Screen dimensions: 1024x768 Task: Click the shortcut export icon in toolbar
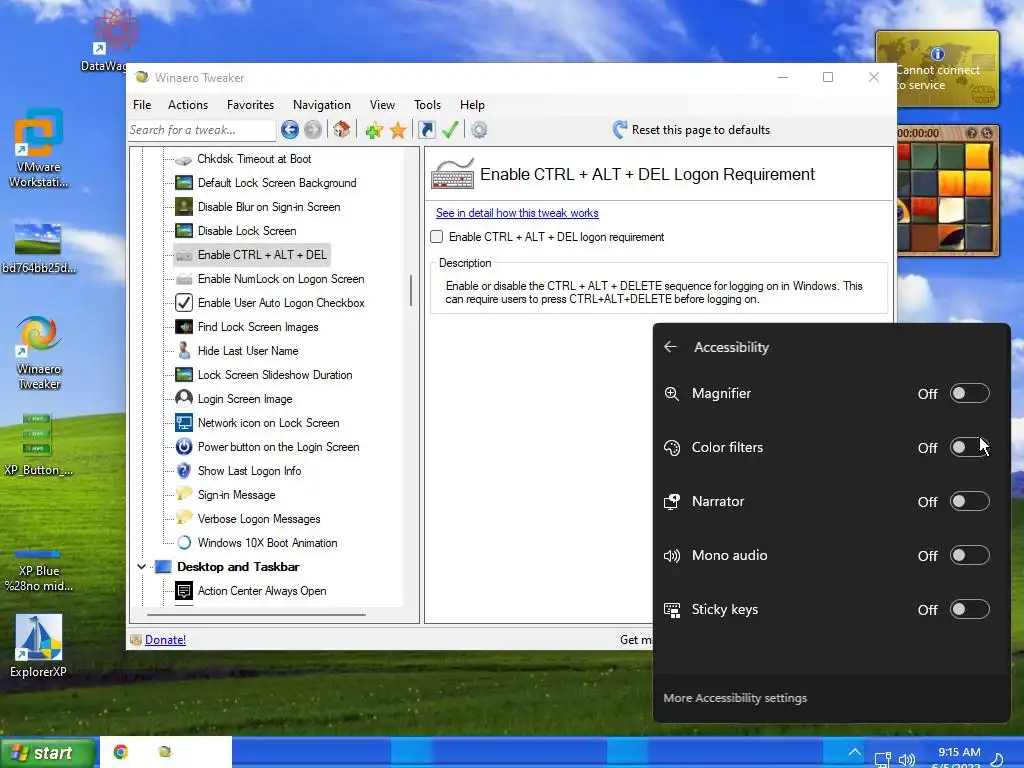(x=426, y=129)
